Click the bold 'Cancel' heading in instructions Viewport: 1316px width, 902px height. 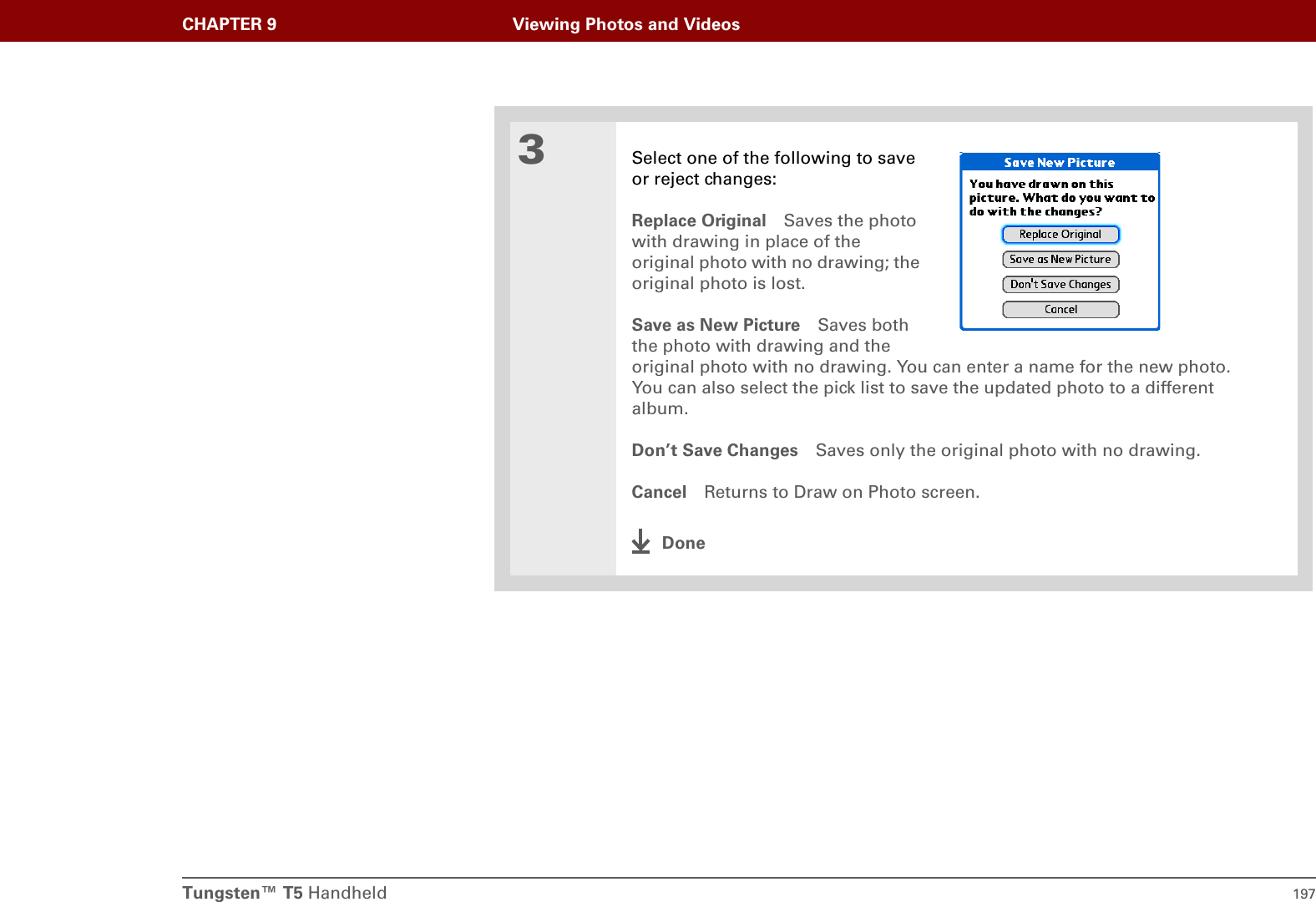(659, 492)
